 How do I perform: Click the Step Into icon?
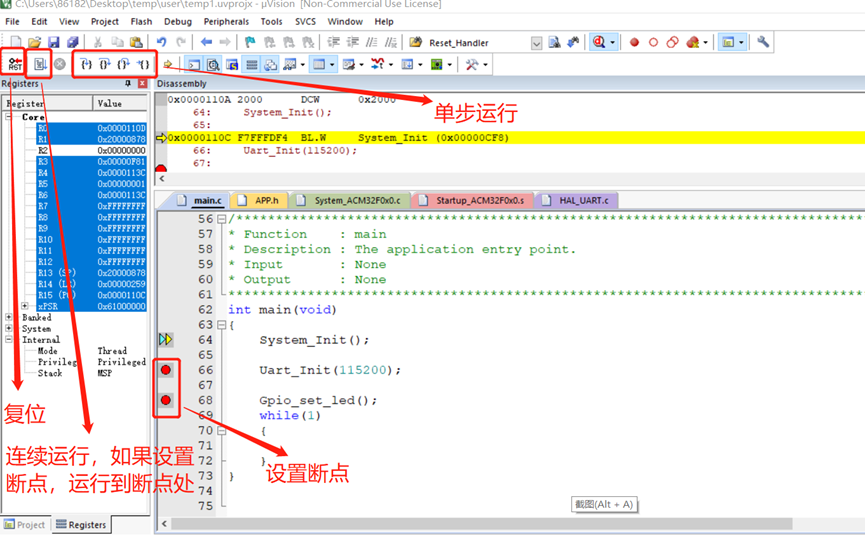point(86,64)
